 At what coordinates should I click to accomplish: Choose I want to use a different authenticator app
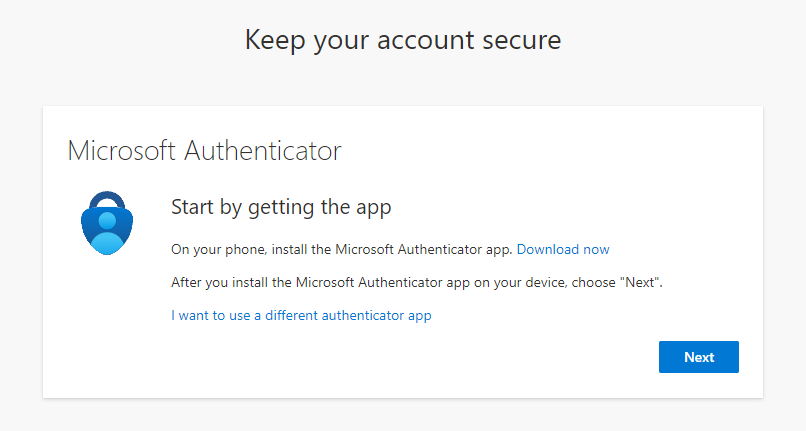click(301, 315)
